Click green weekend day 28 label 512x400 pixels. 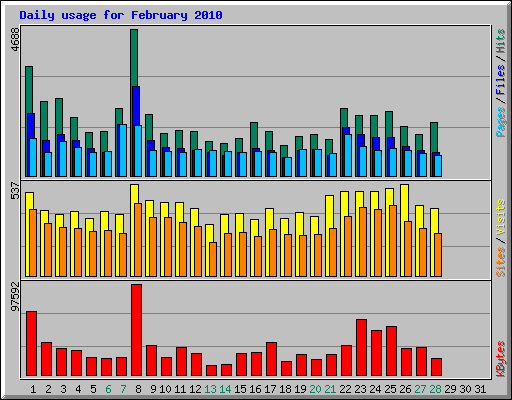tap(435, 389)
